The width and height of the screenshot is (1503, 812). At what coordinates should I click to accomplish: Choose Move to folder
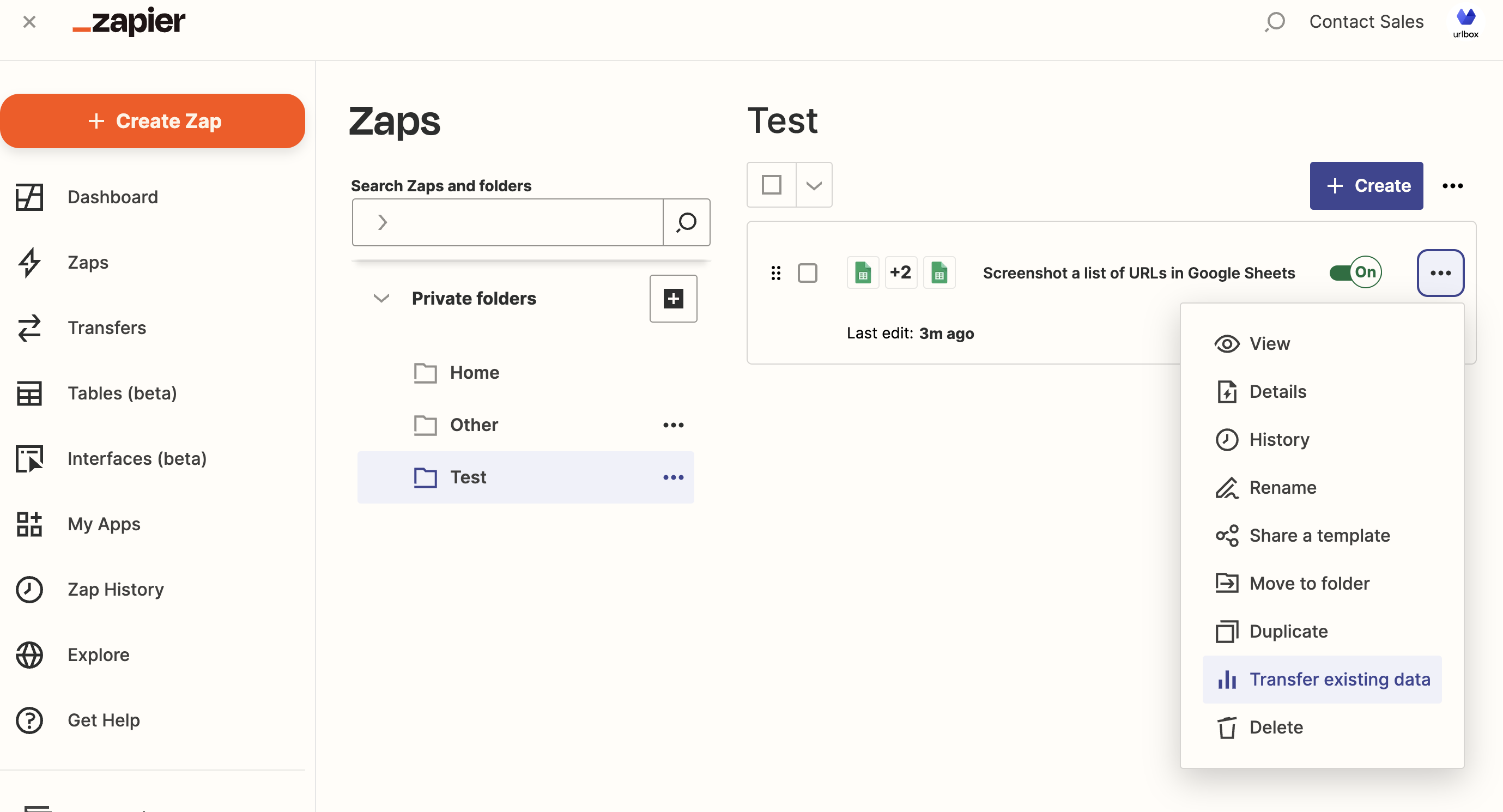1322,583
